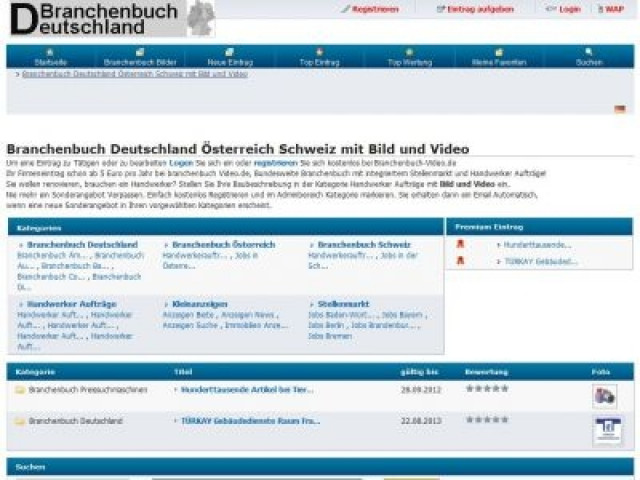Image resolution: width=640 pixels, height=480 pixels.
Task: Open Anzeigen Suche subcategory
Action: pyautogui.click(x=190, y=326)
